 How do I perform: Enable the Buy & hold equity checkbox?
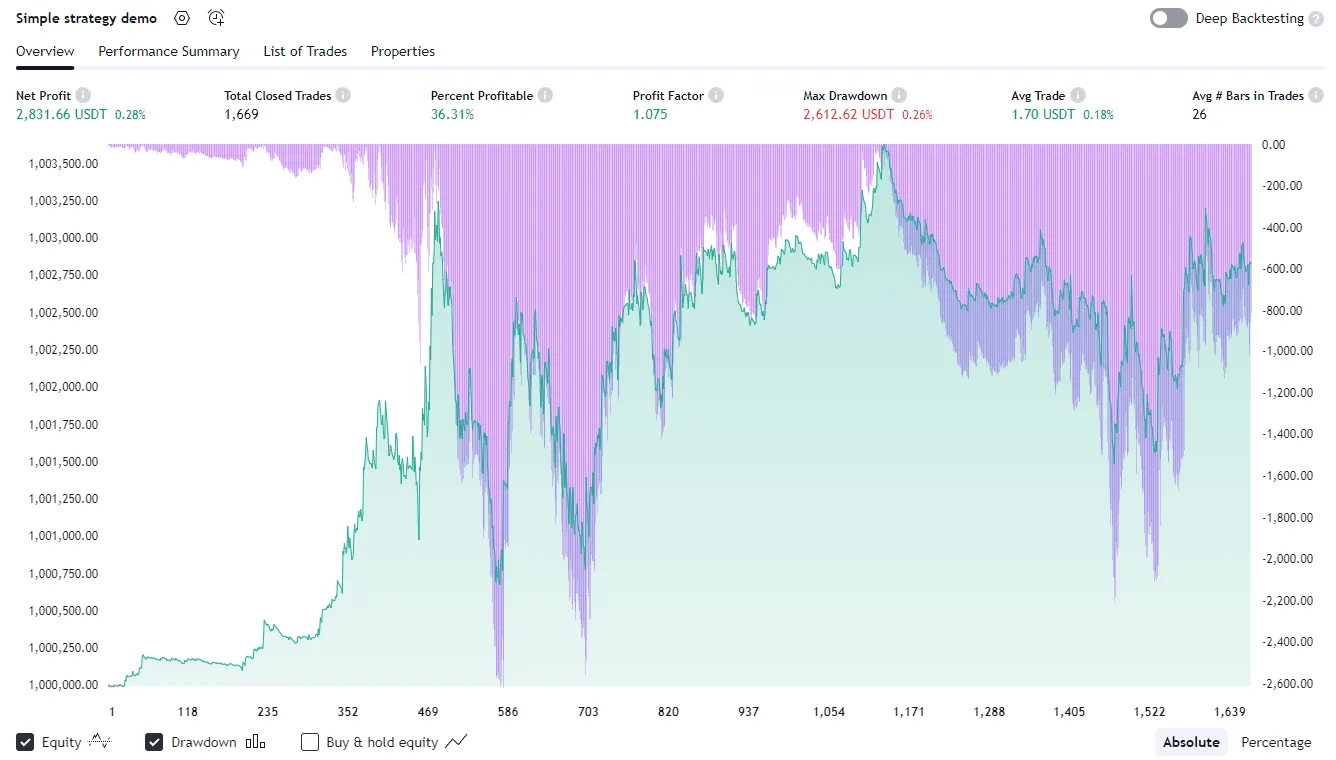click(310, 742)
